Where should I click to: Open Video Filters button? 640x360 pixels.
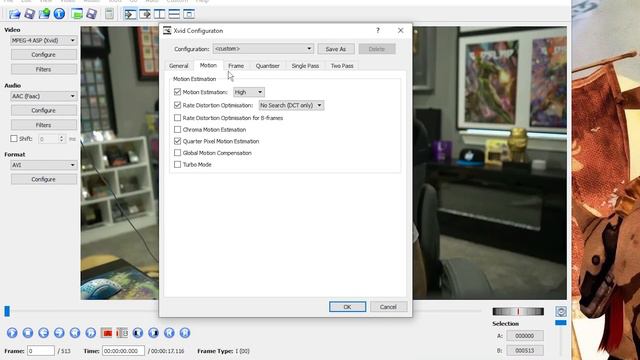44,69
